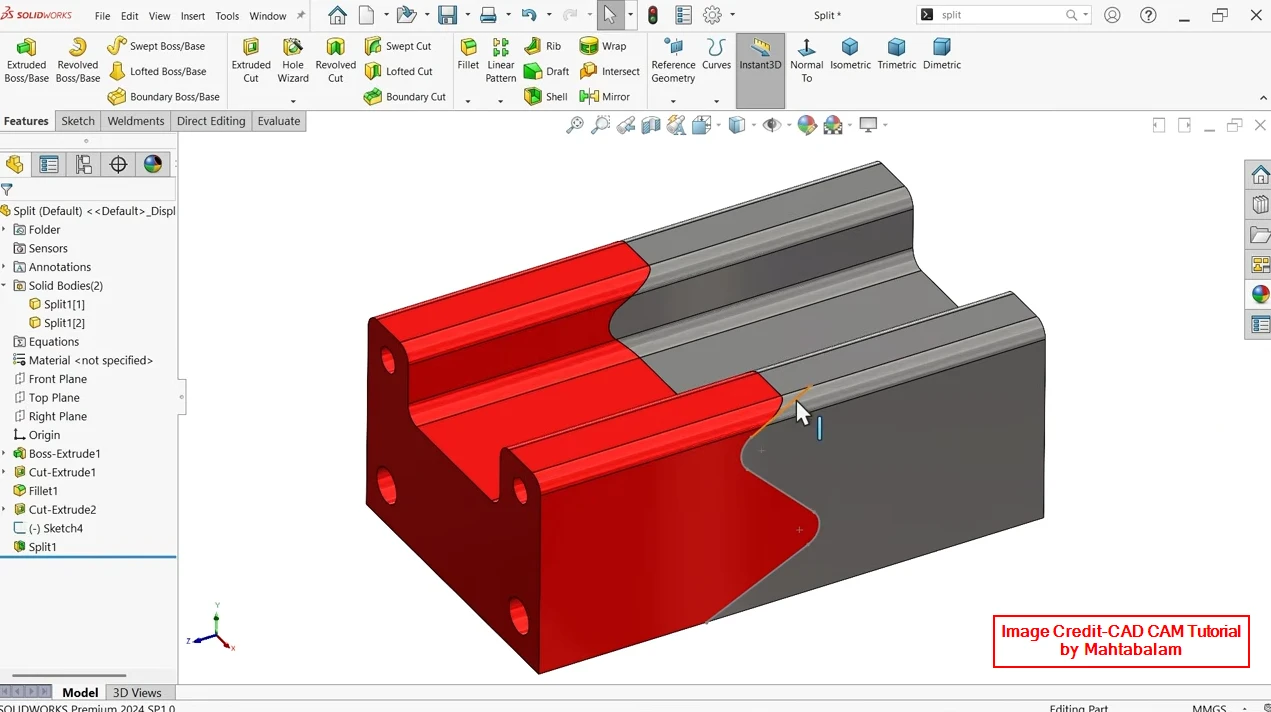1271x712 pixels.
Task: Start the Fillet tool
Action: point(468,55)
